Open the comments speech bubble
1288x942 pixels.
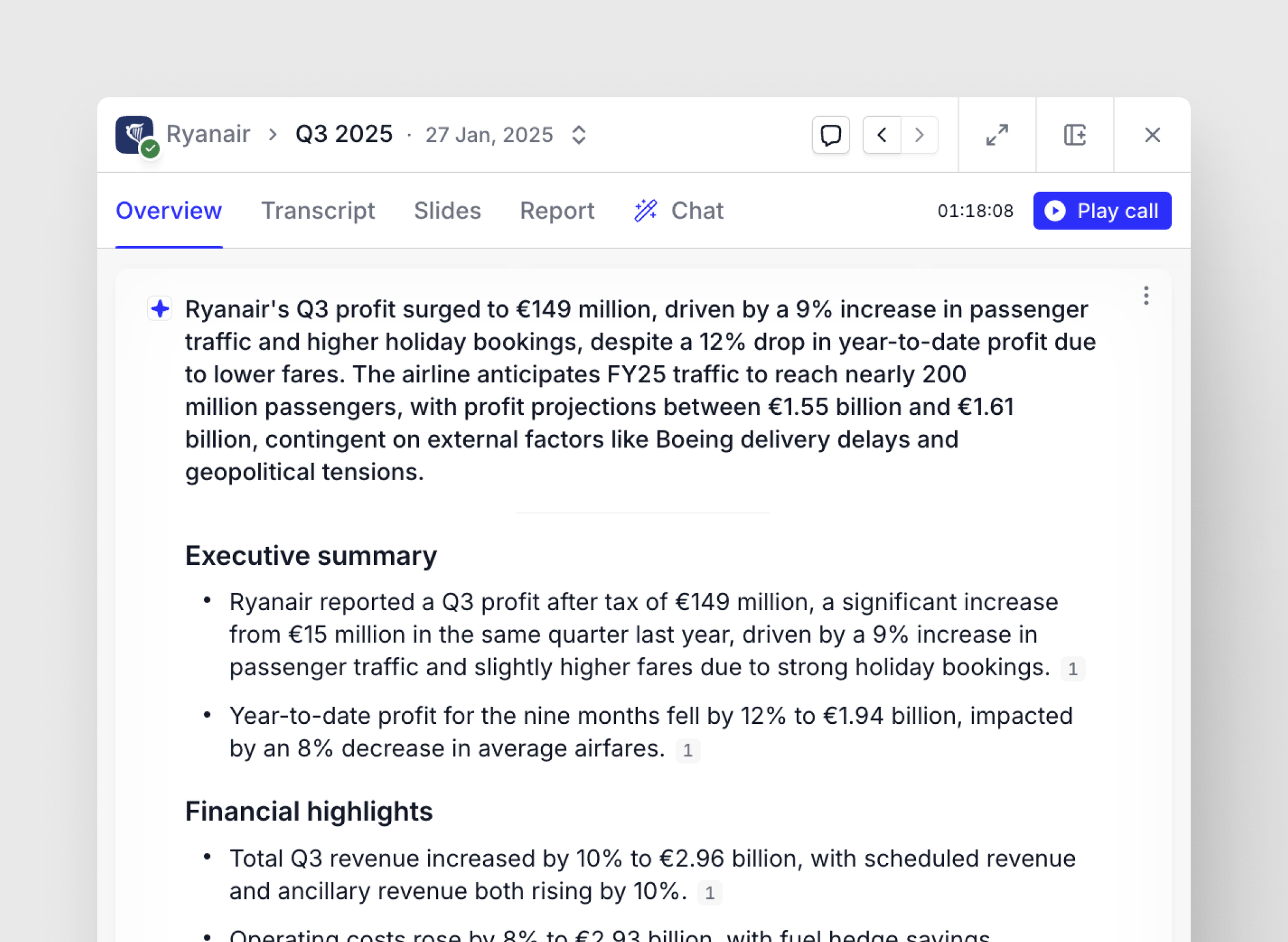(831, 135)
